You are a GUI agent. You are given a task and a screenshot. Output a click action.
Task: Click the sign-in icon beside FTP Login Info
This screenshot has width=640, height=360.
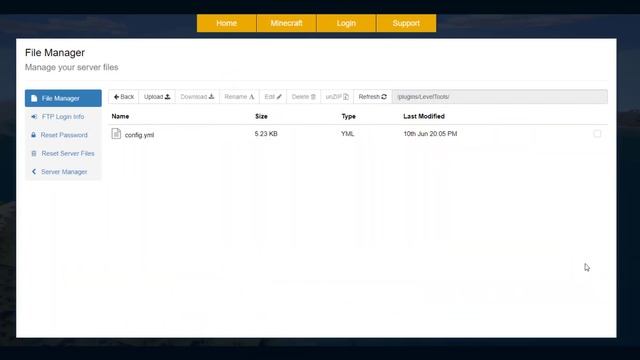tap(34, 117)
